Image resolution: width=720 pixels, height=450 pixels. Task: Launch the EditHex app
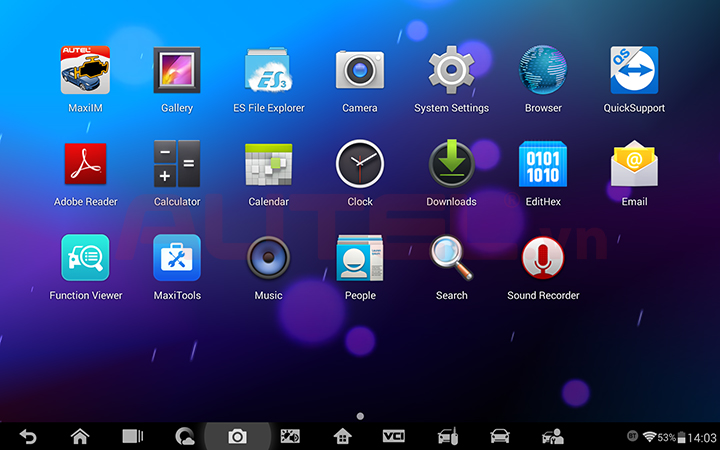(x=543, y=164)
